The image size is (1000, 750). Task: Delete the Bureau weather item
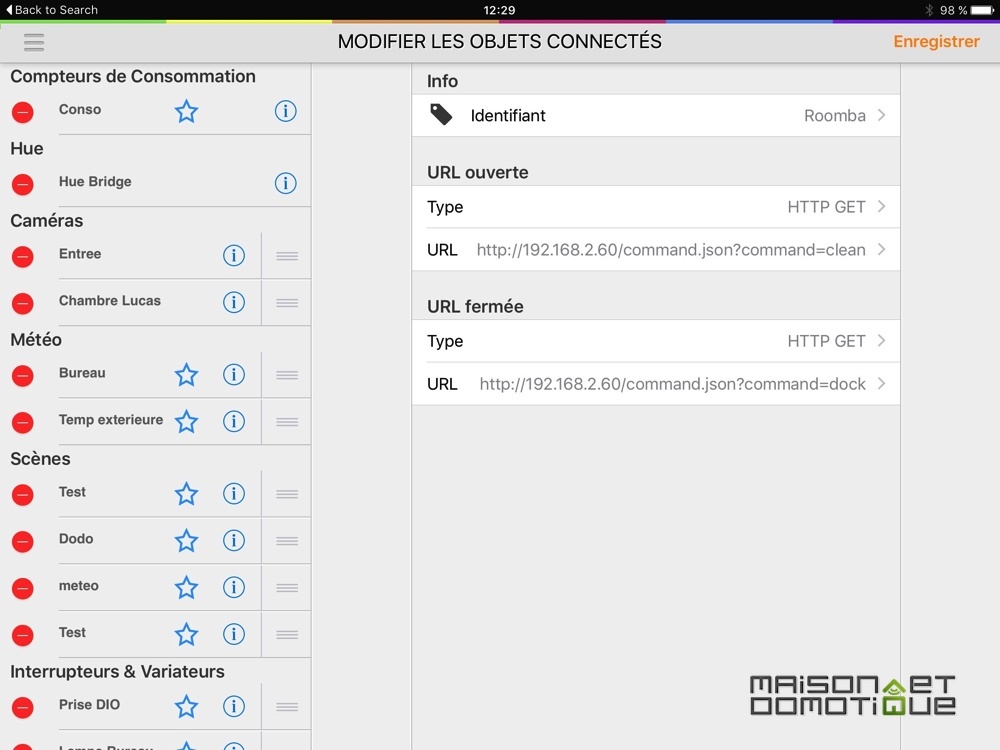click(x=23, y=376)
